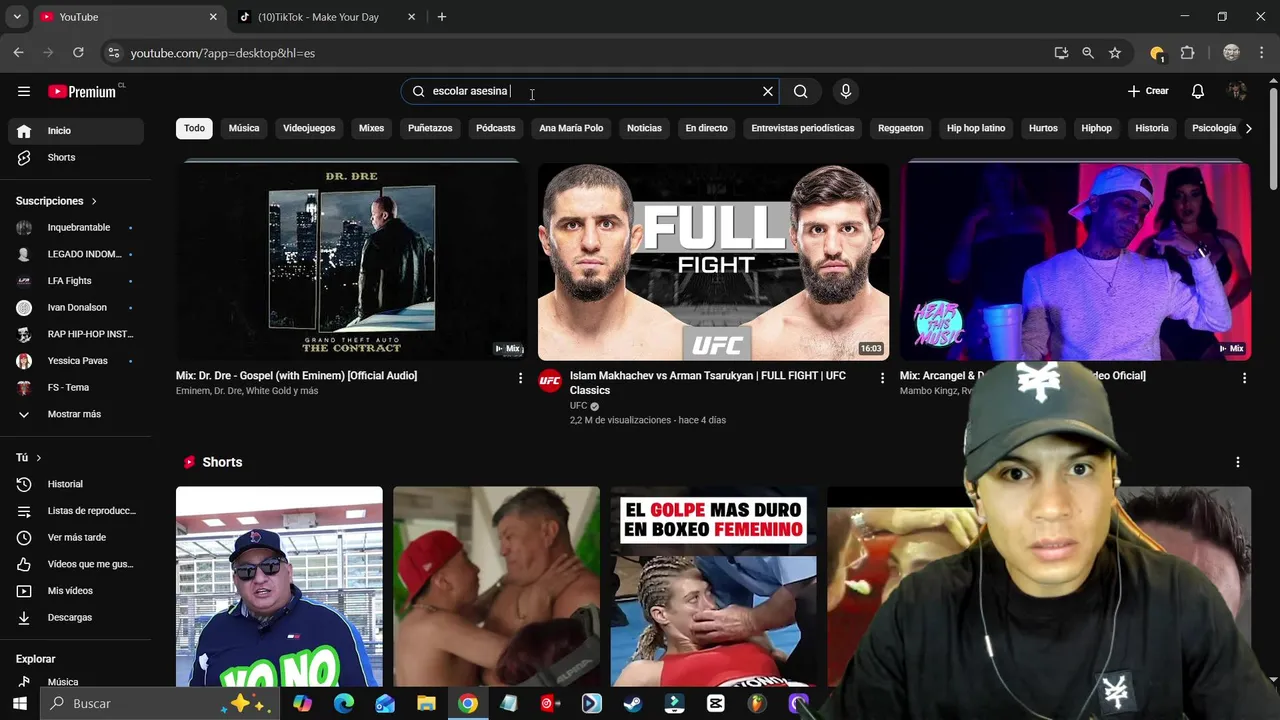The width and height of the screenshot is (1280, 720).
Task: Open the Chrome tab search dropdown
Action: [x=16, y=17]
